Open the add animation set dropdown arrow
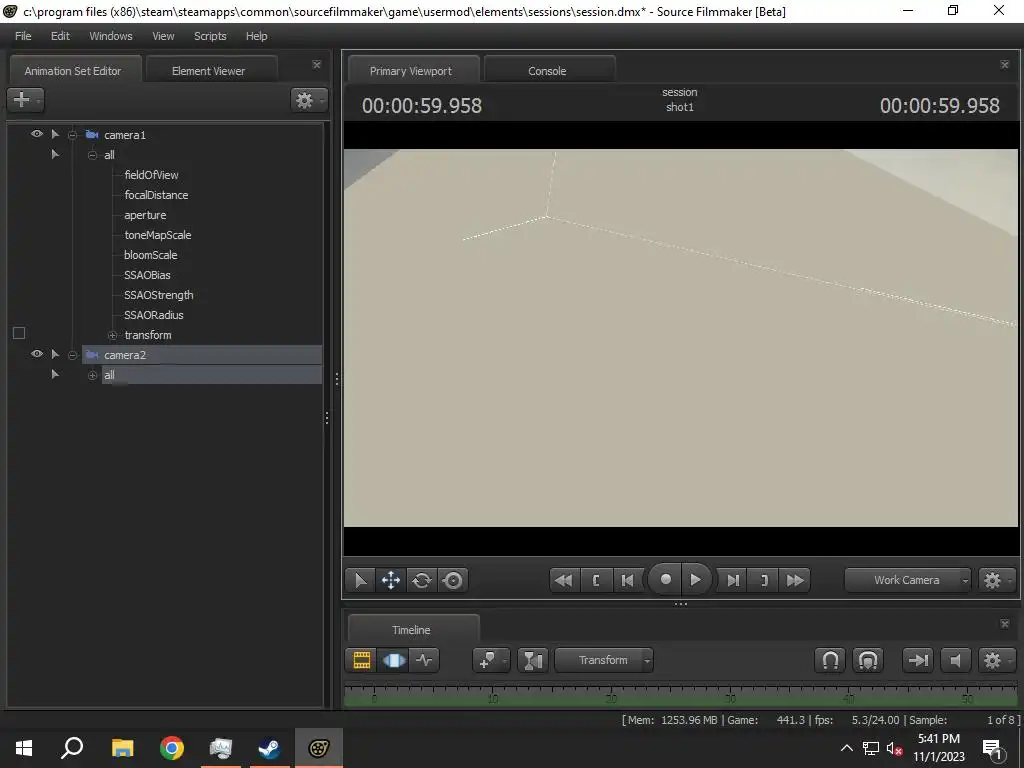 point(39,101)
